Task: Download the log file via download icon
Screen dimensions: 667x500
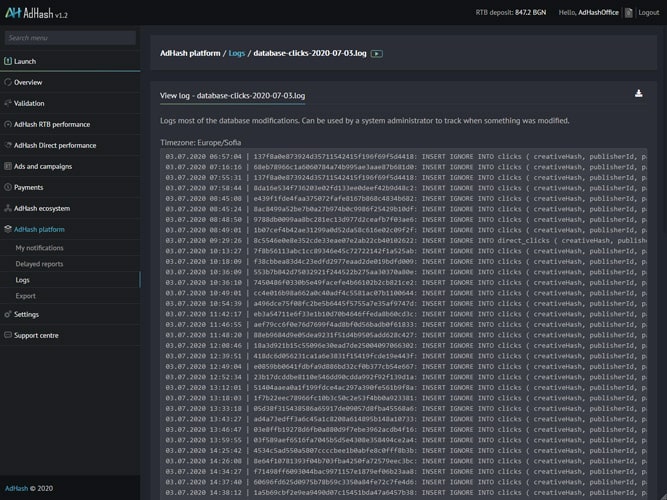Action: 638,94
